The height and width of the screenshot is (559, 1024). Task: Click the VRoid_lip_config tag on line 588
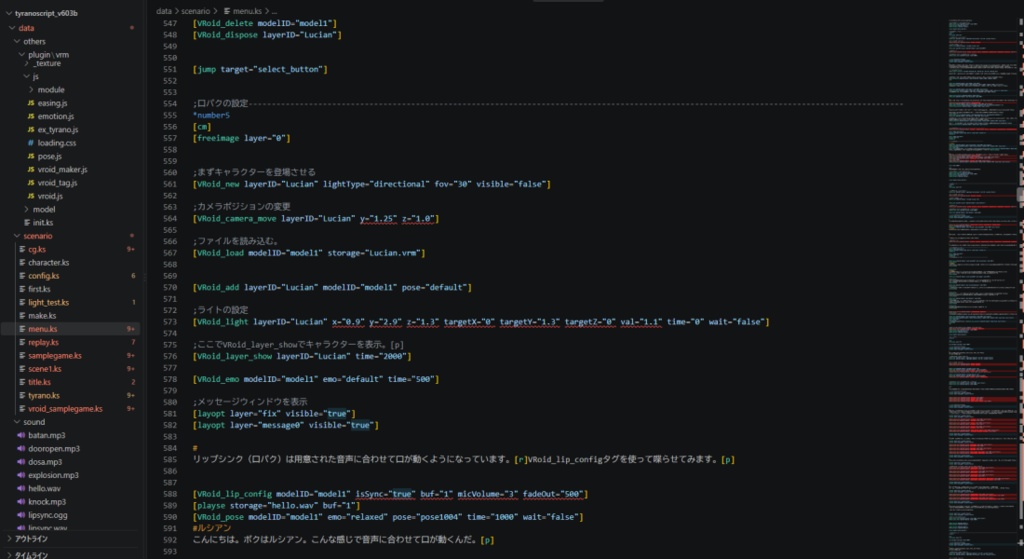tap(232, 494)
